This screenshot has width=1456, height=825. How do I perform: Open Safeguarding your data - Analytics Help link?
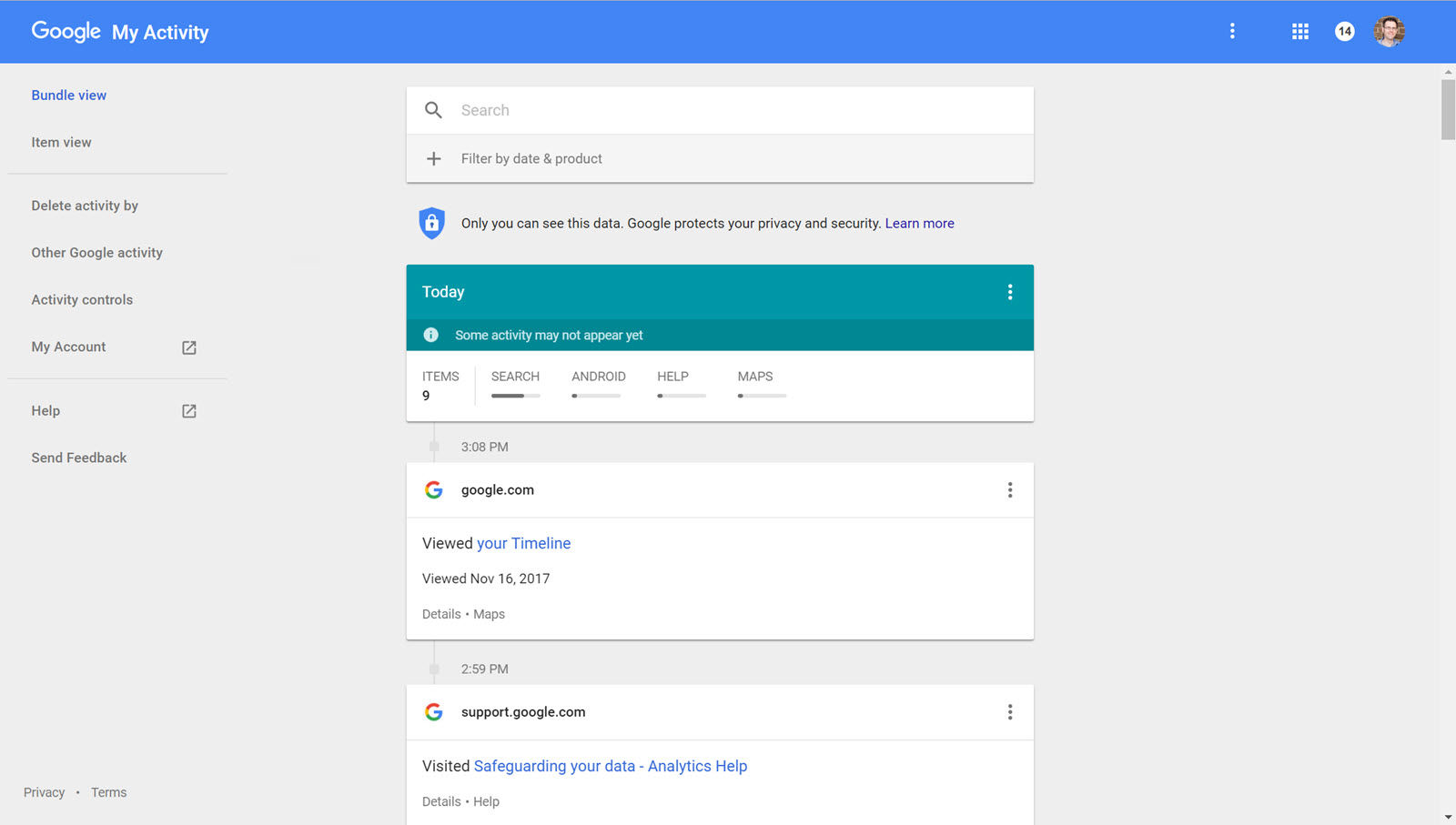click(x=611, y=766)
